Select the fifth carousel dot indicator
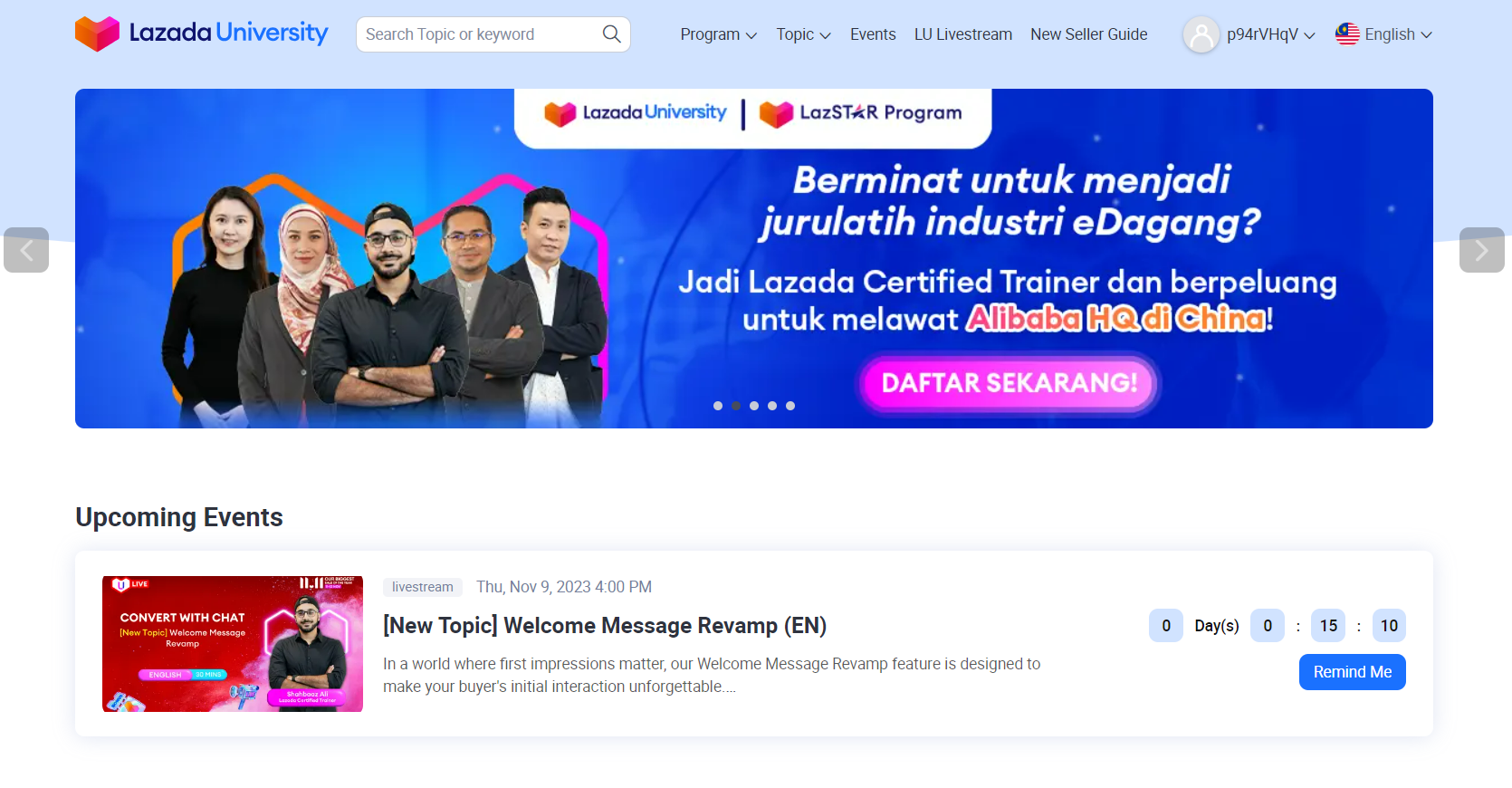 click(790, 406)
